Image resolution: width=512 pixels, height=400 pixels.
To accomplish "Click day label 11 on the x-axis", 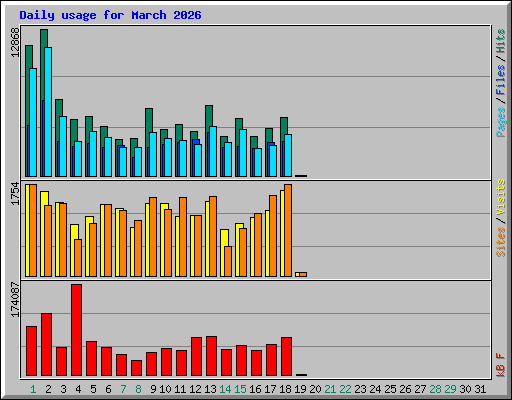I will [x=180, y=389].
